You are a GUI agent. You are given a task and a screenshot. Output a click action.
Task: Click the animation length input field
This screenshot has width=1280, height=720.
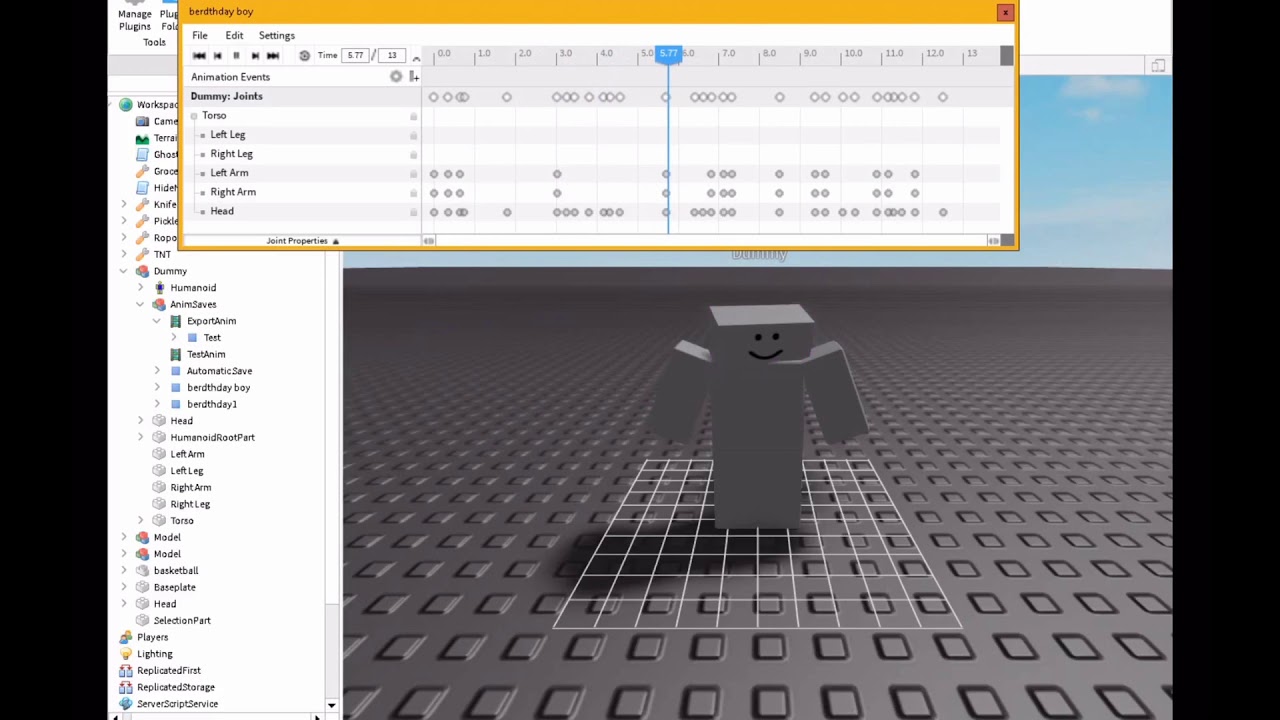pos(392,56)
